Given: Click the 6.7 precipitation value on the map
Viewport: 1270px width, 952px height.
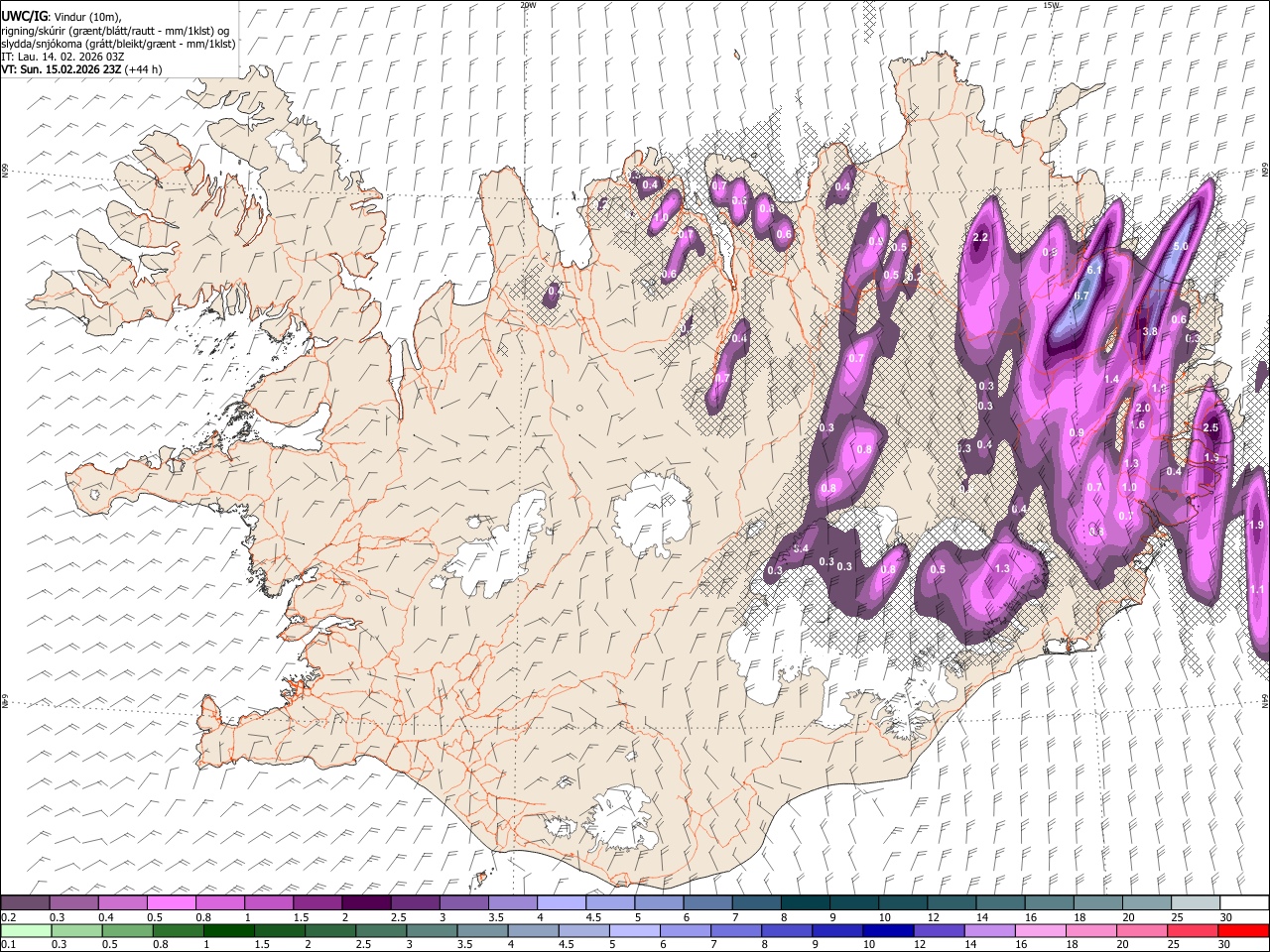Looking at the screenshot, I should pyautogui.click(x=1081, y=296).
